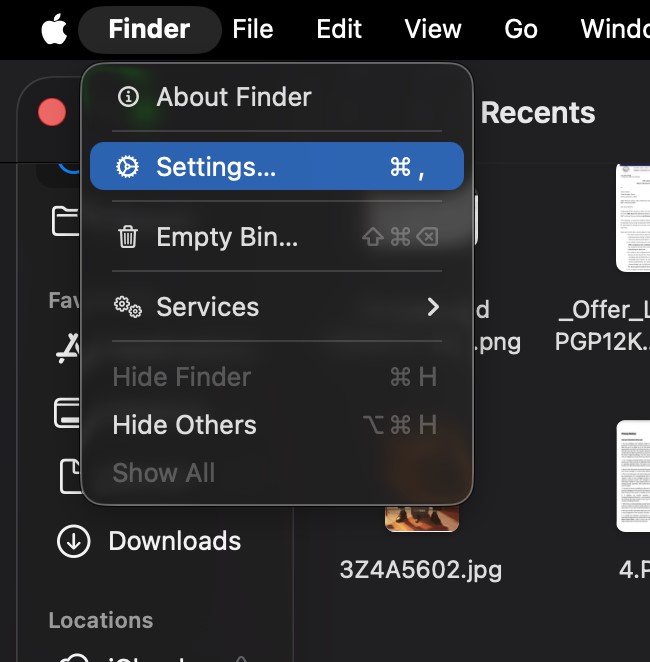The image size is (650, 662).
Task: Click the Recents window title
Action: [538, 113]
